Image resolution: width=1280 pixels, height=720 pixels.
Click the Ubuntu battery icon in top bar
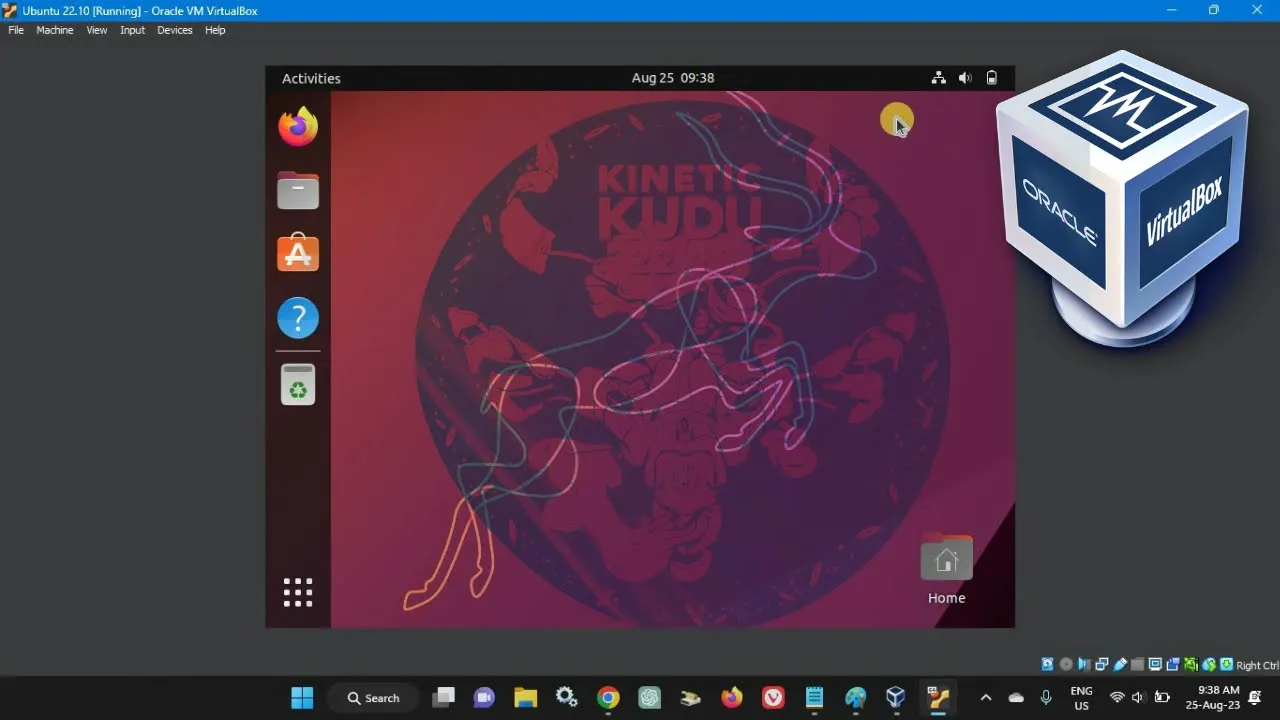(x=992, y=78)
